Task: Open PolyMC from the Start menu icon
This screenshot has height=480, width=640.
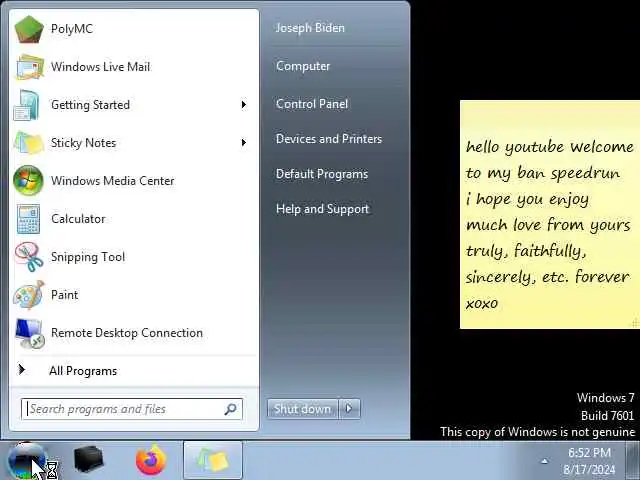Action: coord(29,29)
